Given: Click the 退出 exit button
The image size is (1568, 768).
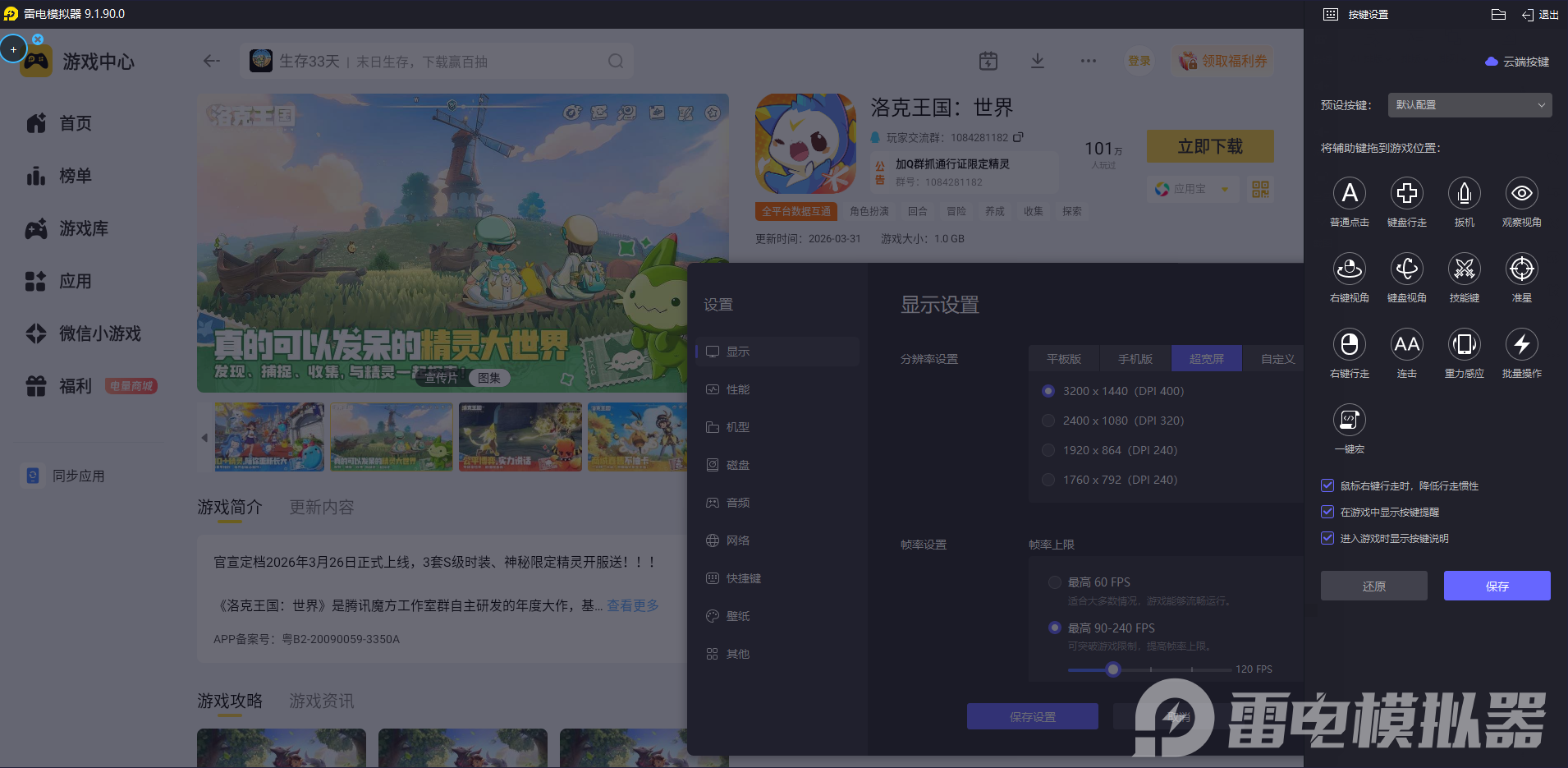Looking at the screenshot, I should pos(1540,15).
